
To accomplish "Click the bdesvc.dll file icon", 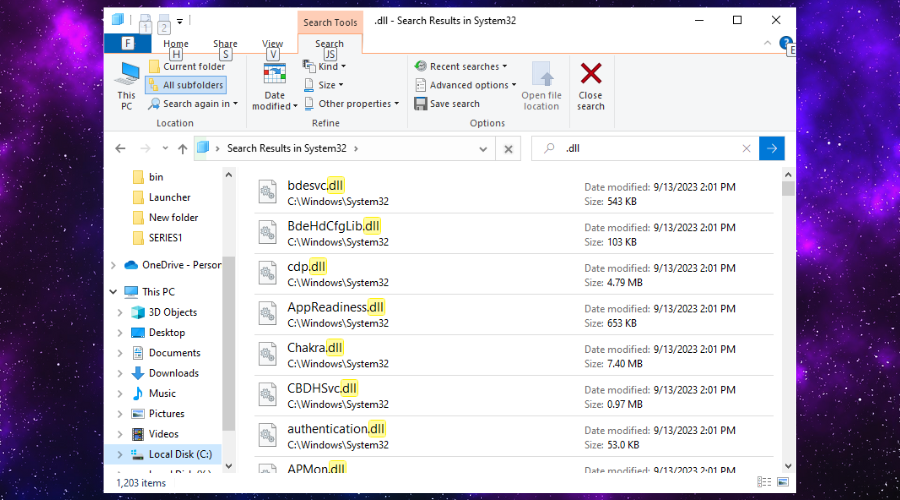I will [267, 192].
